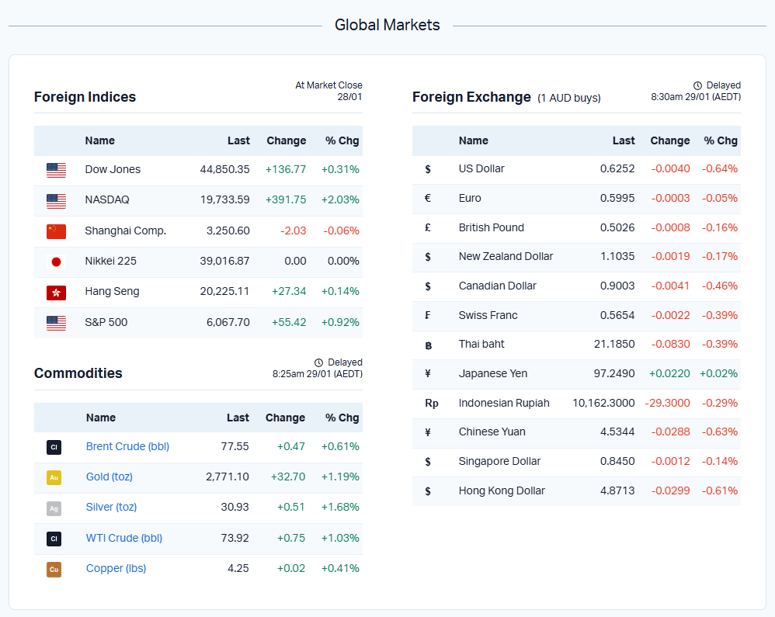
Task: Click the dollar symbol beside Canadian Dollar
Action: click(428, 286)
